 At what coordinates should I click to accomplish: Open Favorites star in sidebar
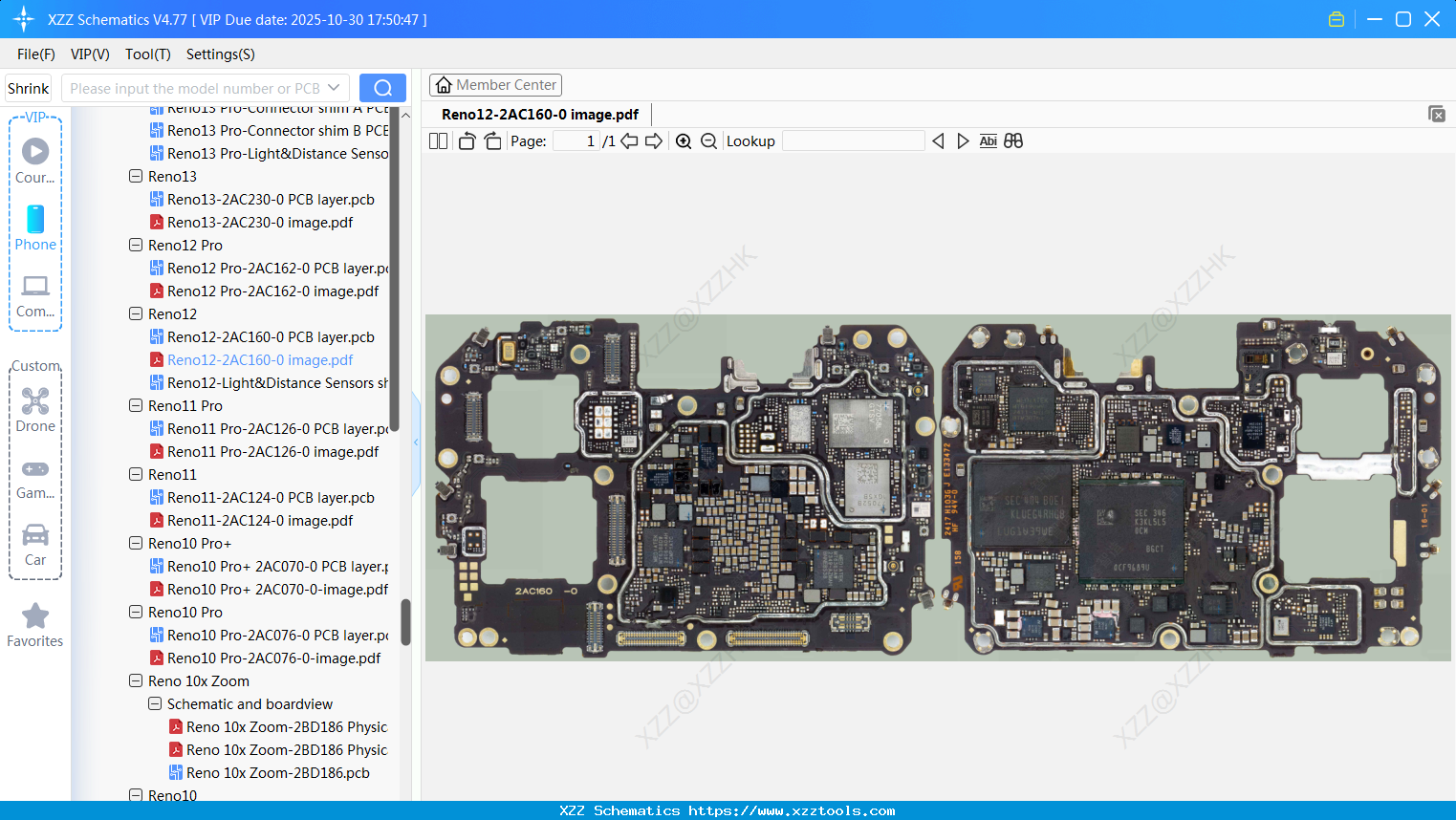click(x=35, y=625)
